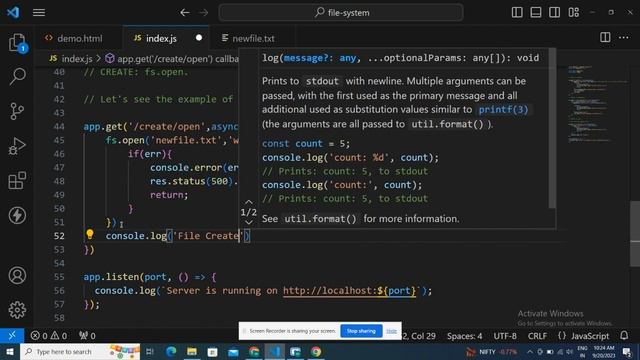Screen dimensions: 640x360
Task: Open Visual Studio Code taskbar icon
Action: 275,351
